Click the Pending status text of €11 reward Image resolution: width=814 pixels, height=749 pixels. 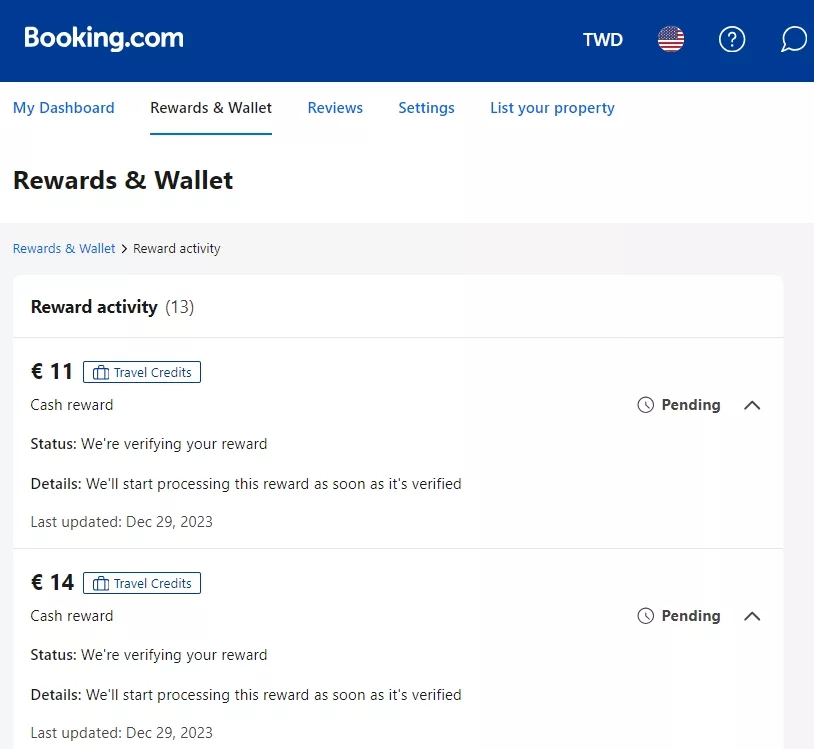pyautogui.click(x=691, y=405)
